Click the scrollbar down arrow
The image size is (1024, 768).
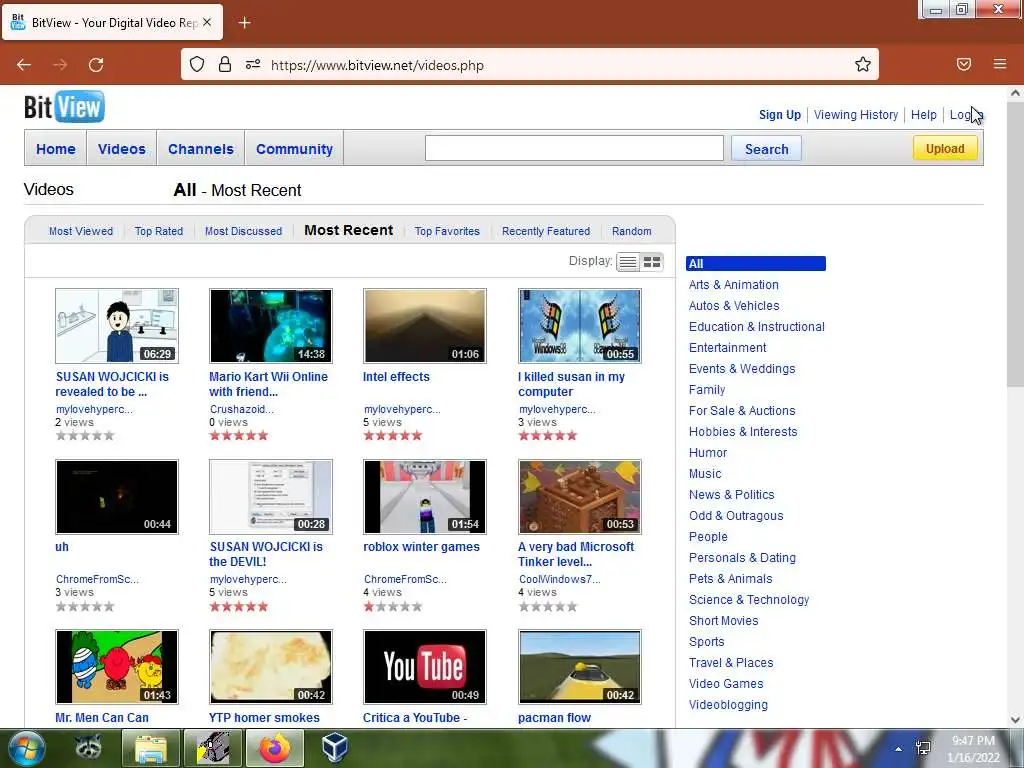coord(1015,720)
